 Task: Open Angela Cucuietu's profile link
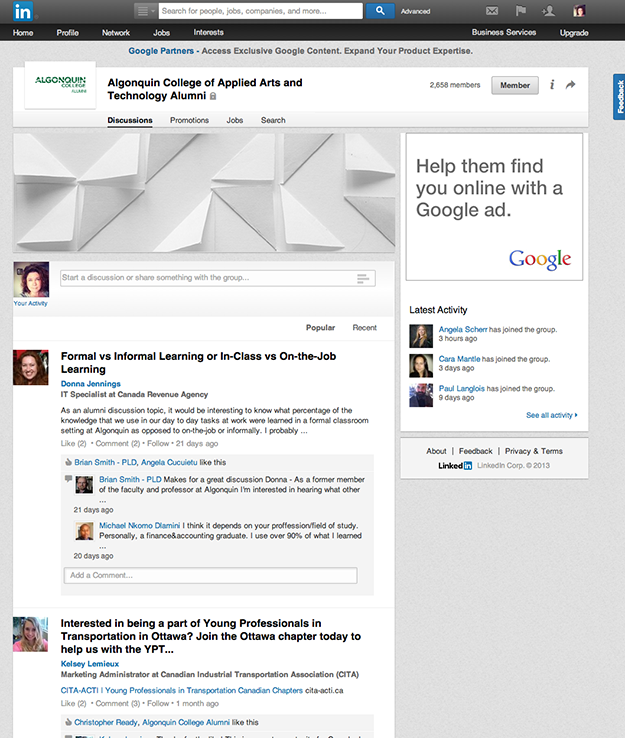(169, 462)
